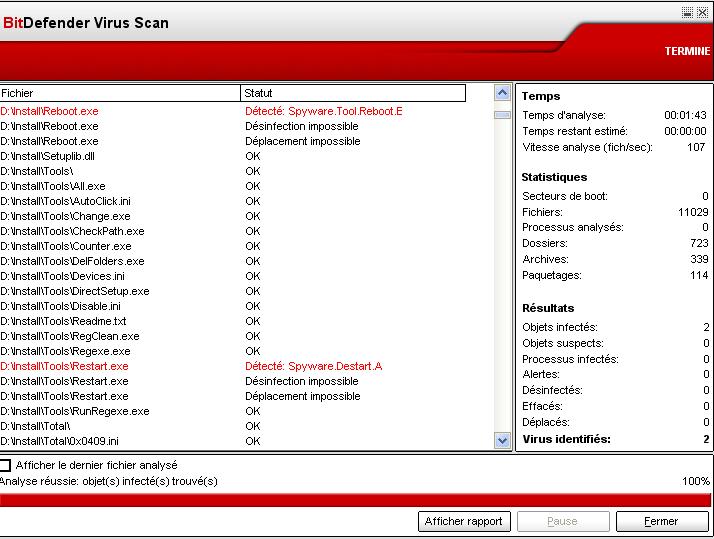Click Fichiers count 11029

[x=693, y=213]
